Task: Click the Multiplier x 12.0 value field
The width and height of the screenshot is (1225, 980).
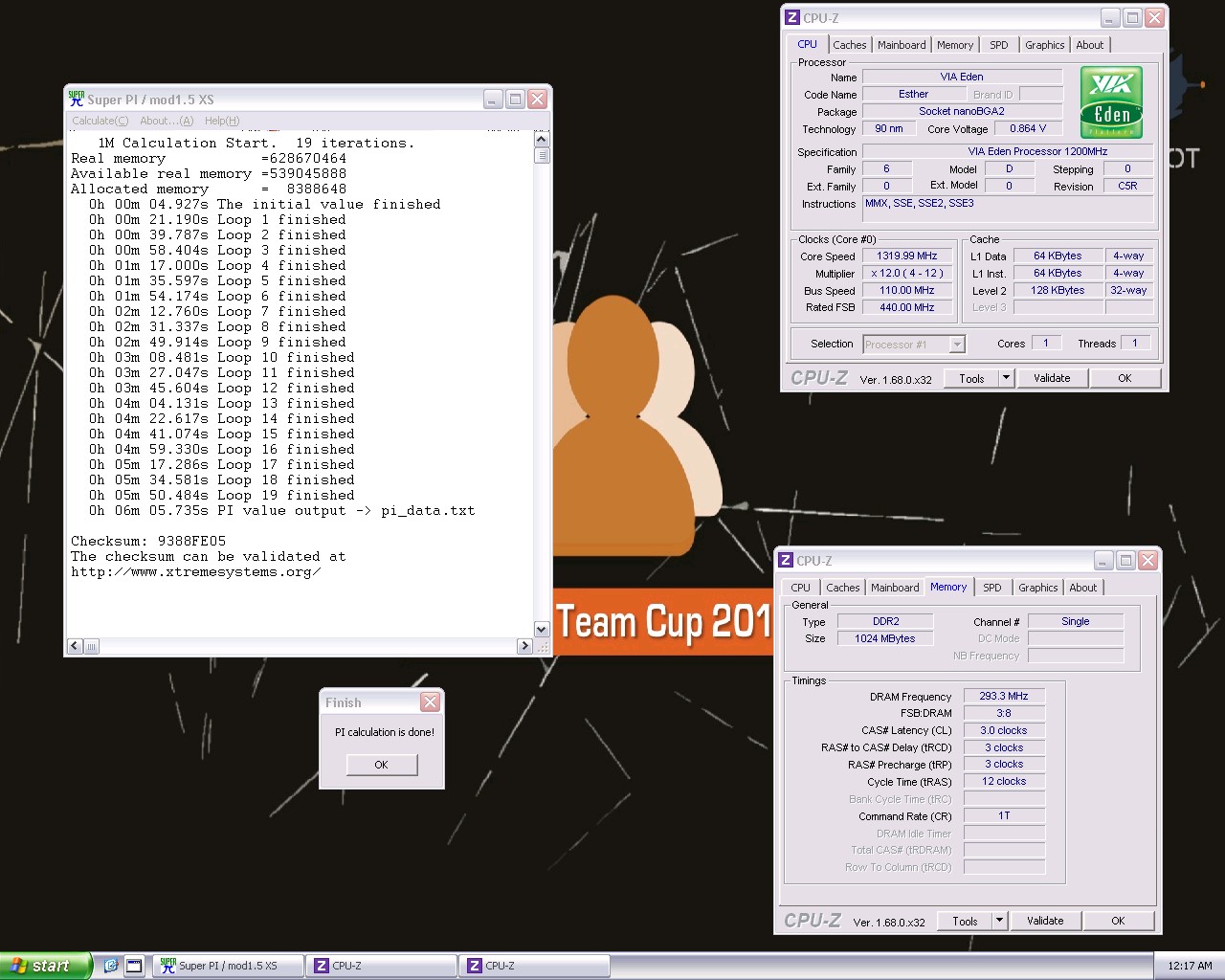Action: click(x=907, y=273)
